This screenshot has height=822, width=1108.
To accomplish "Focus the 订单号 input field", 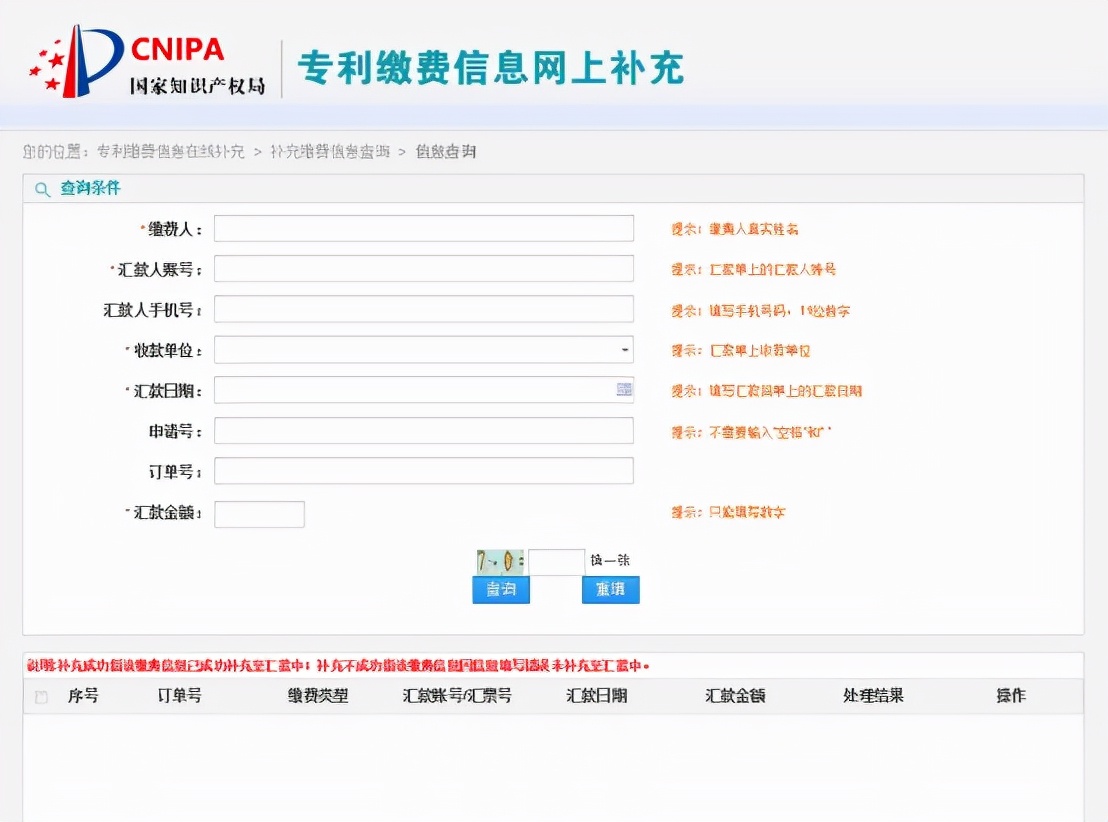I will pyautogui.click(x=424, y=471).
